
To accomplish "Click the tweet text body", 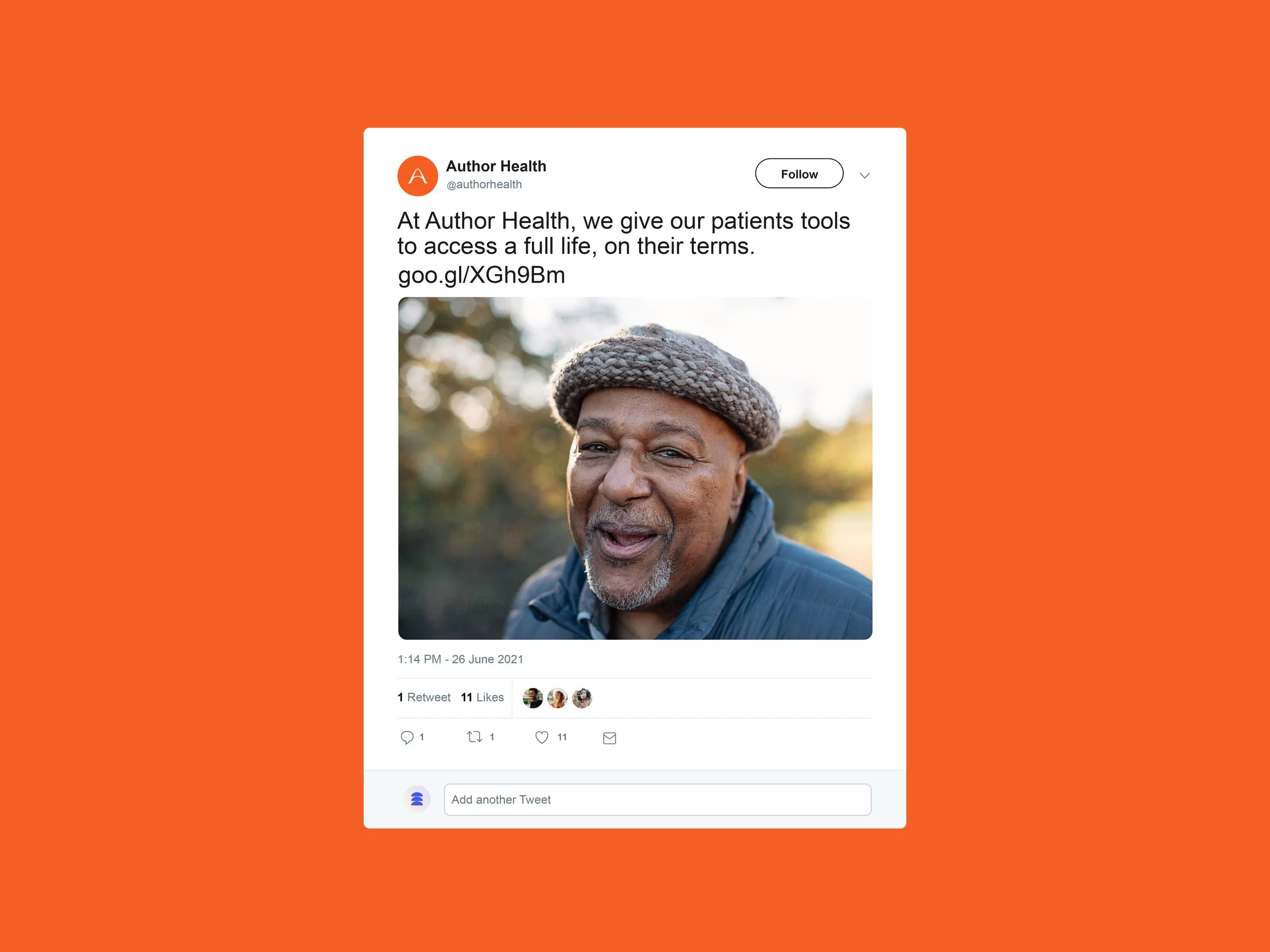I will [x=623, y=234].
